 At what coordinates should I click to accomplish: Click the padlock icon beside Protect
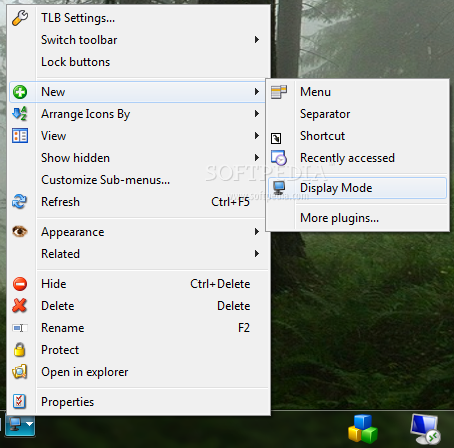20,349
